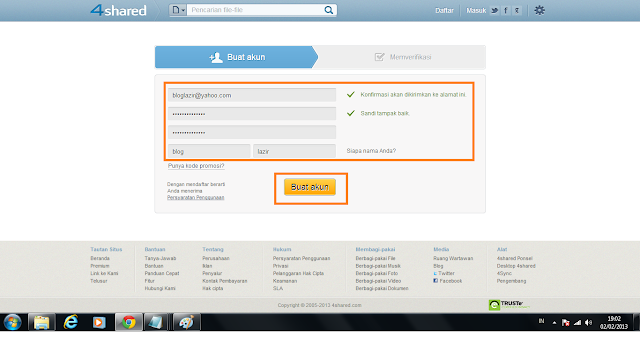This screenshot has width=640, height=360.
Task: Focus the Pencarian file-file search box
Action: [x=255, y=10]
